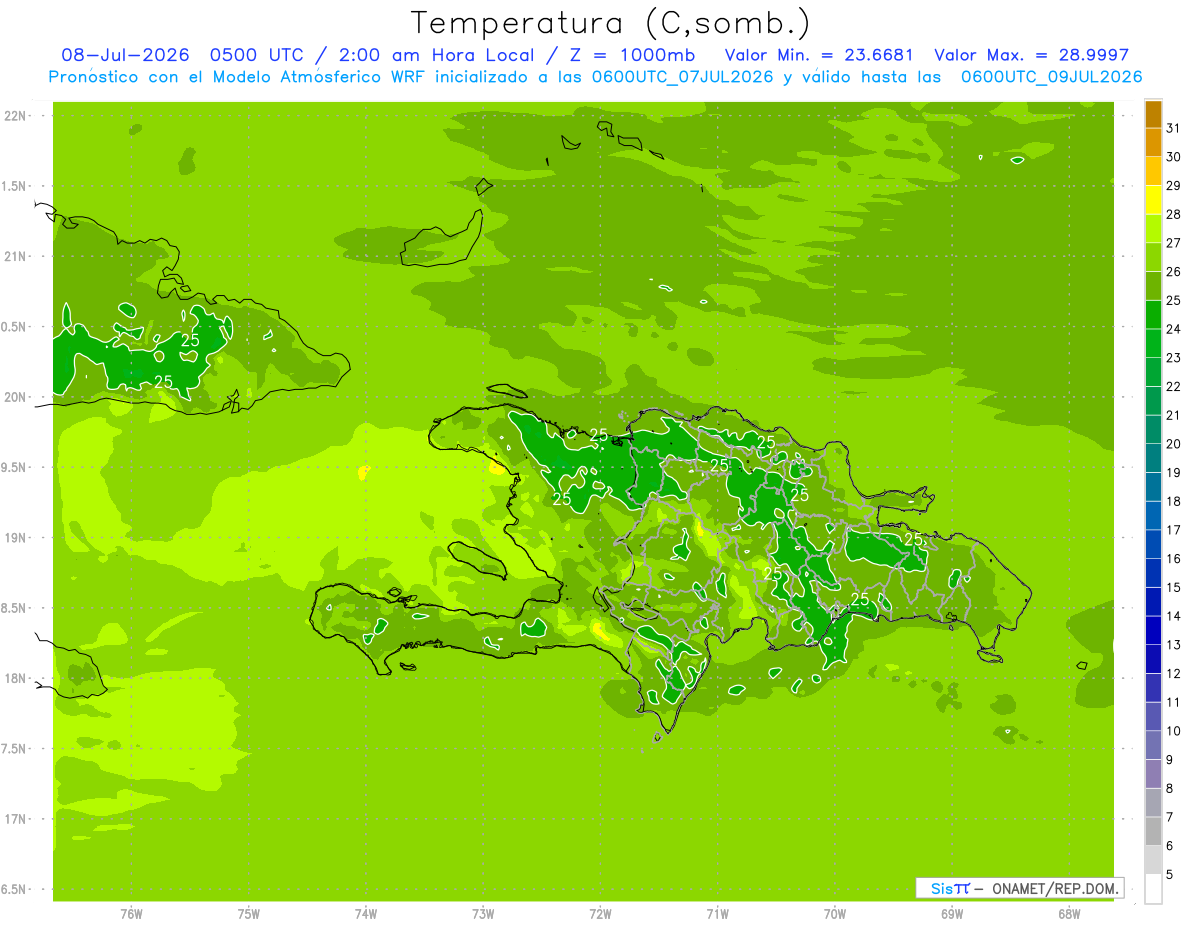Screen dimensions: 1200x927
Task: Click the Valor Min. = 23.6681 text
Action: click(x=818, y=55)
